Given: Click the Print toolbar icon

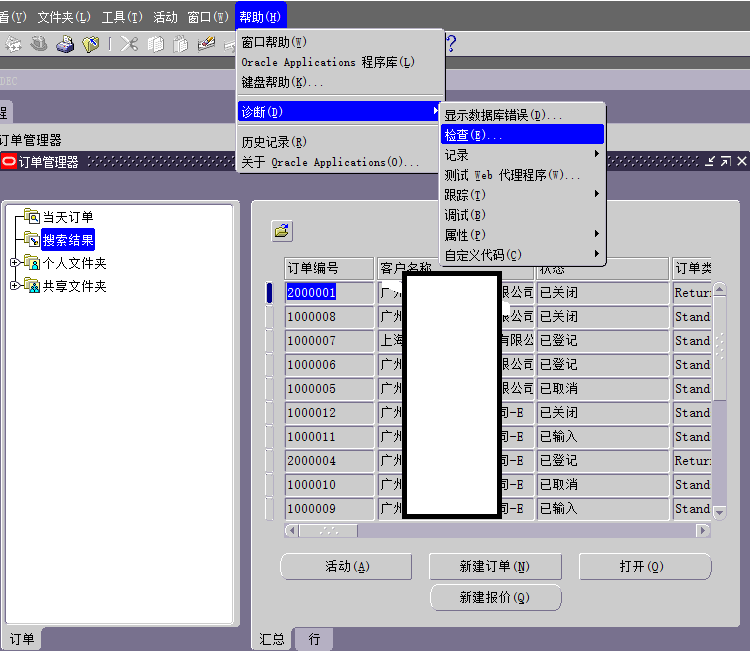Looking at the screenshot, I should [x=65, y=44].
